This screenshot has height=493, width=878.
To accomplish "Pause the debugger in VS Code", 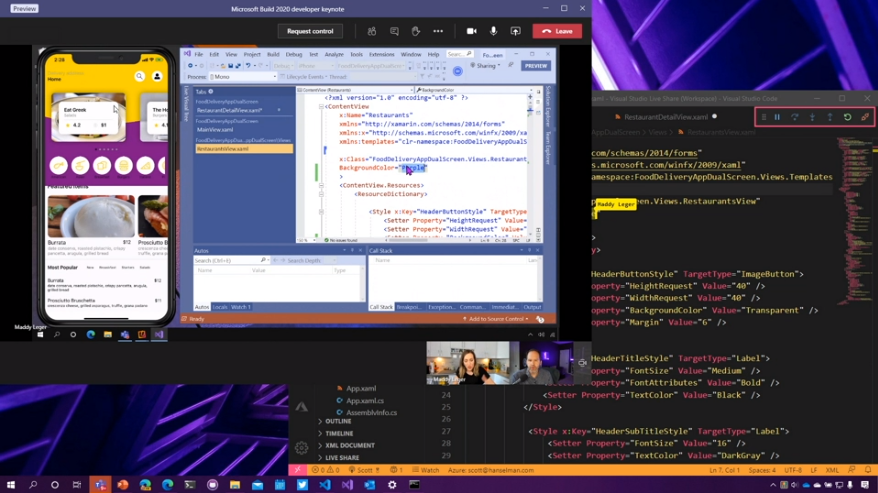I will tap(777, 117).
